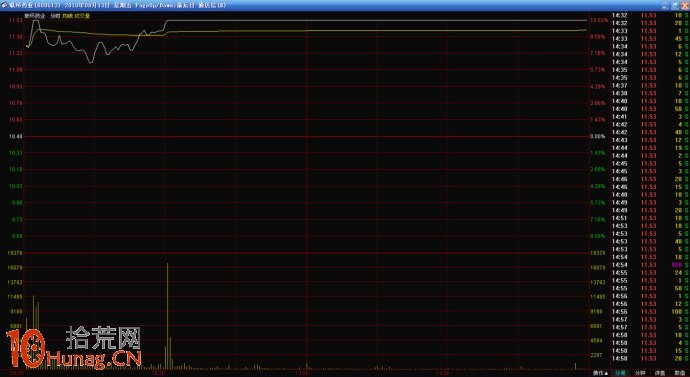Click the 10.48 baseline price label
The width and height of the screenshot is (690, 377).
pos(15,136)
